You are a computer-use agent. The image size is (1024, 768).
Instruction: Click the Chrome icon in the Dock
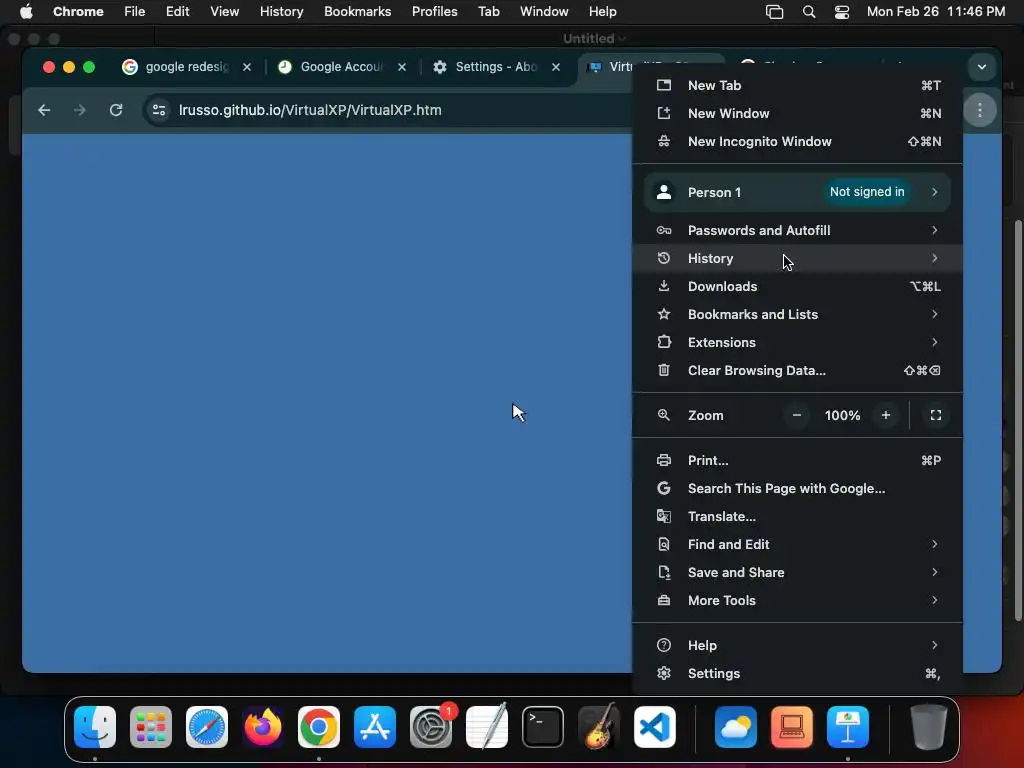319,727
